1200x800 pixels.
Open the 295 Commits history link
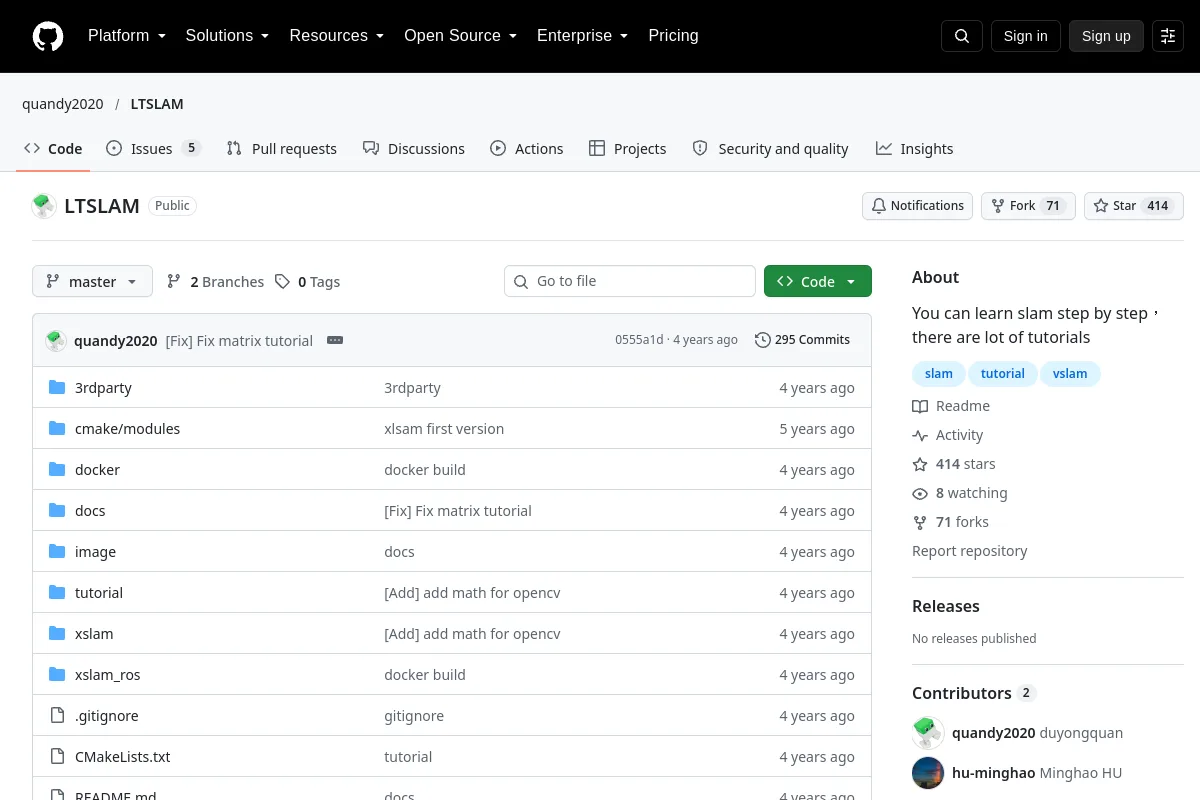[x=802, y=340]
